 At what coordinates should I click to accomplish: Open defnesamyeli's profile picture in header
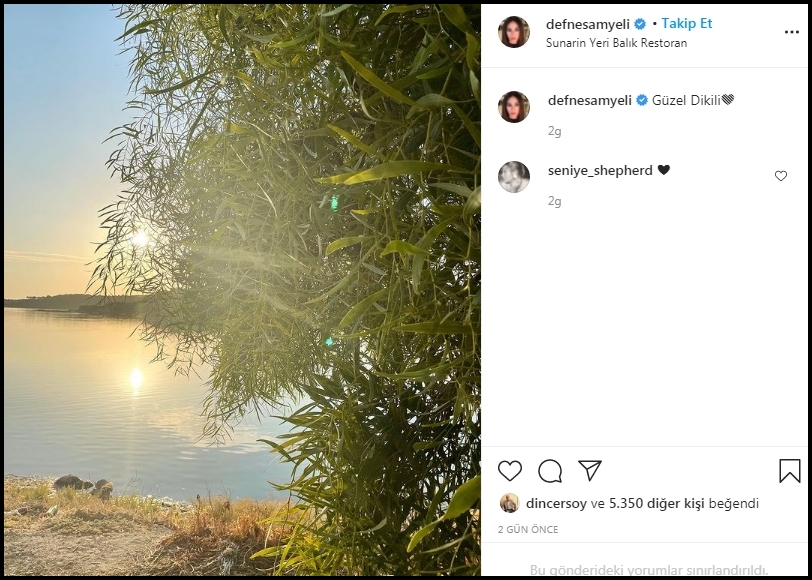pos(514,32)
